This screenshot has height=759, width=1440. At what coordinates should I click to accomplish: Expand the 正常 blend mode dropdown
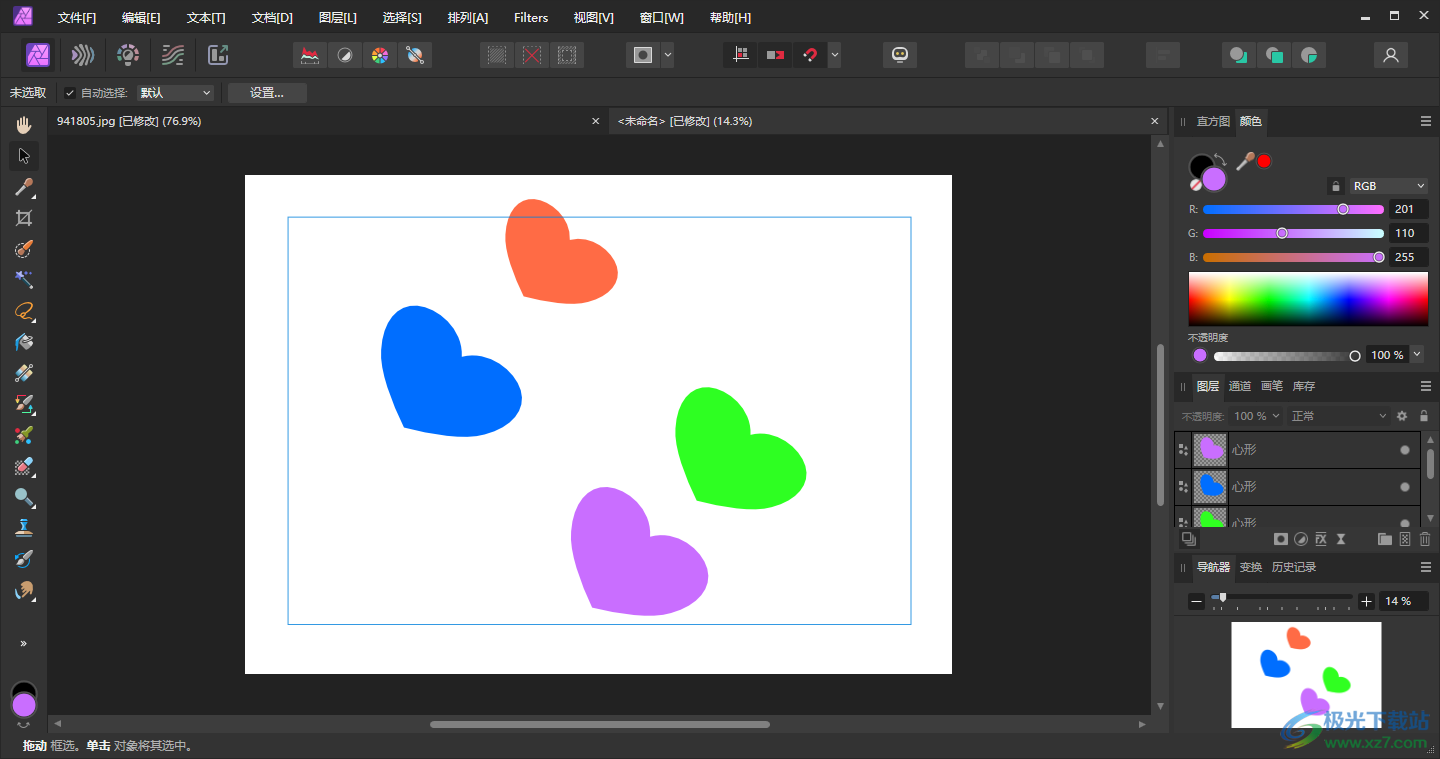[1338, 416]
